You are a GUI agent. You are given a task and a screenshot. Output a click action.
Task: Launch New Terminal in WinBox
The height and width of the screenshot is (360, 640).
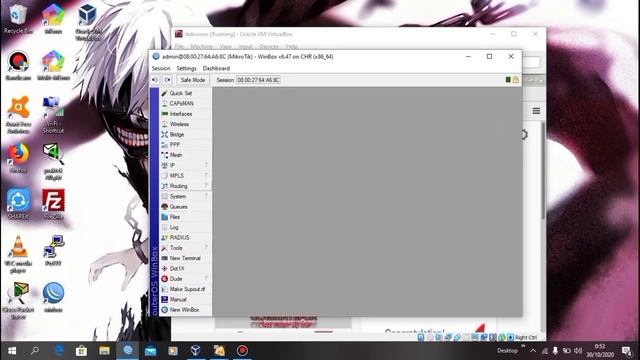(185, 258)
